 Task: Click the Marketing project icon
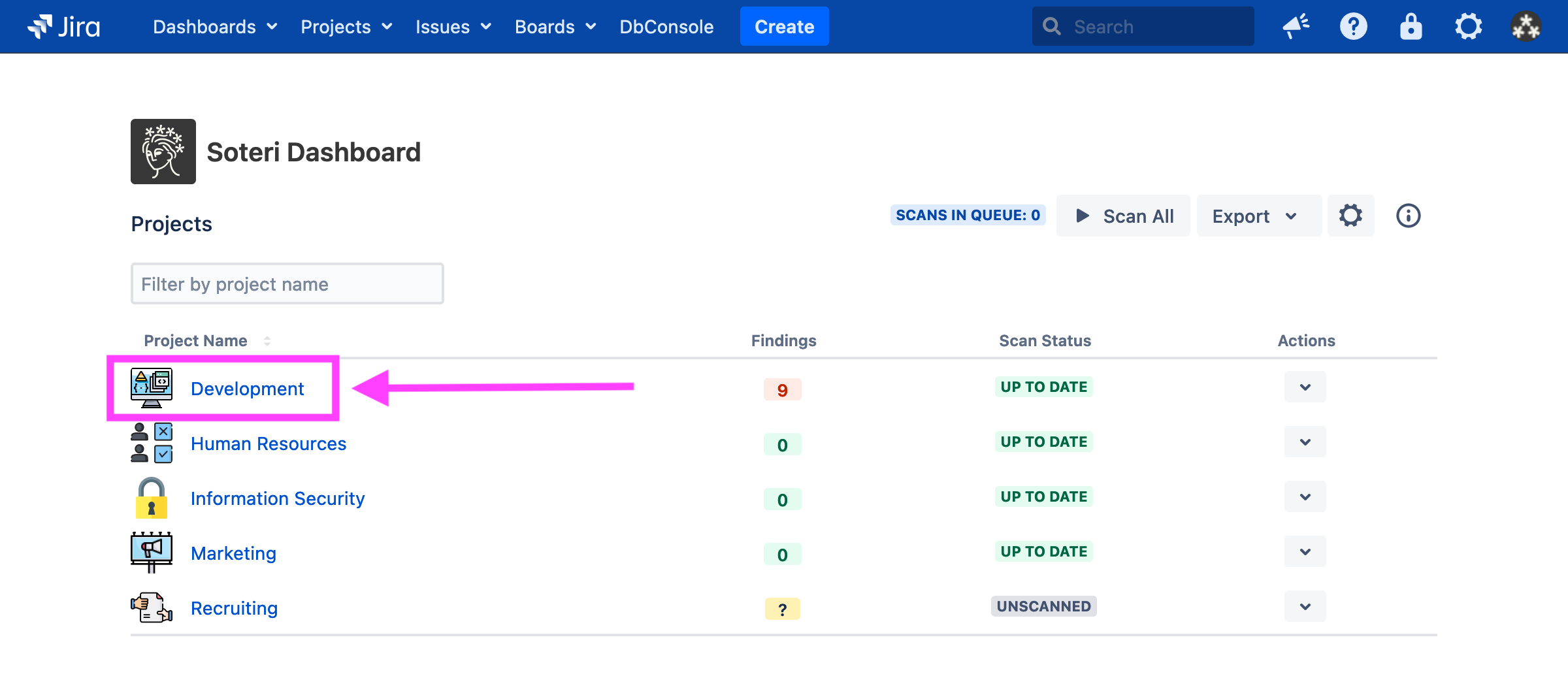click(152, 553)
